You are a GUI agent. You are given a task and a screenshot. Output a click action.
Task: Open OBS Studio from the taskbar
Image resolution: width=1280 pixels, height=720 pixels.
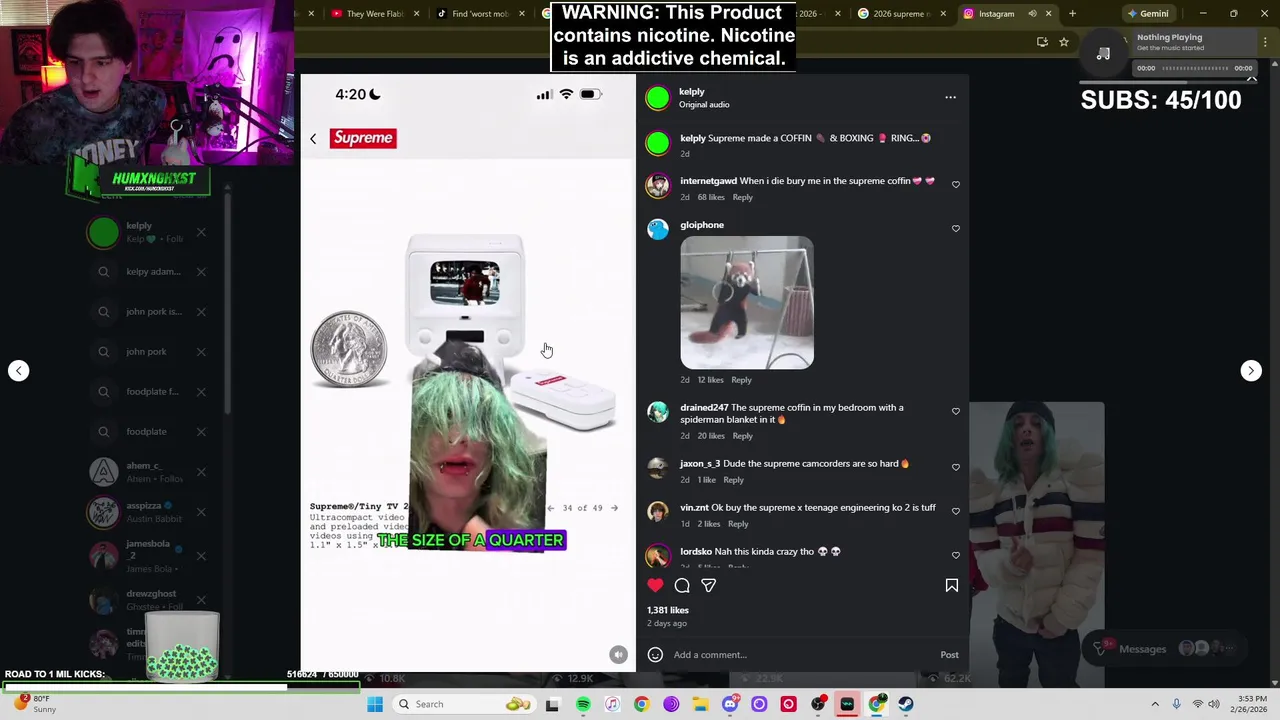click(x=818, y=704)
